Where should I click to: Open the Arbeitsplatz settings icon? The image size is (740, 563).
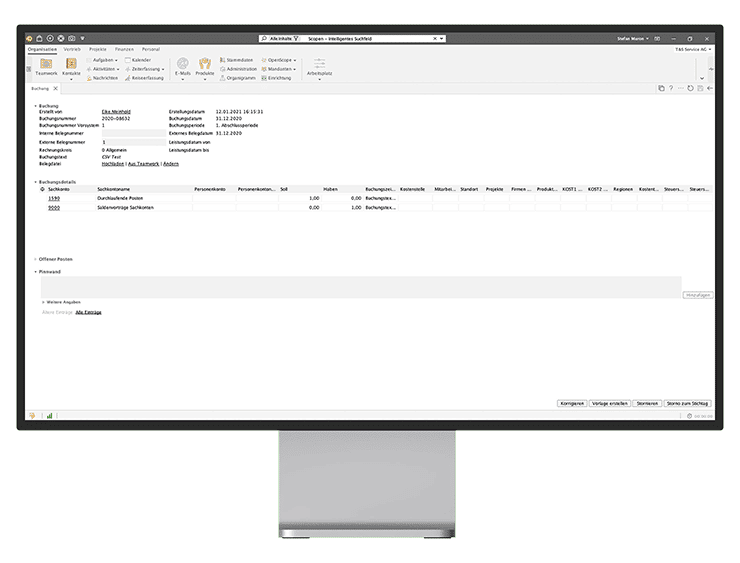[x=320, y=63]
